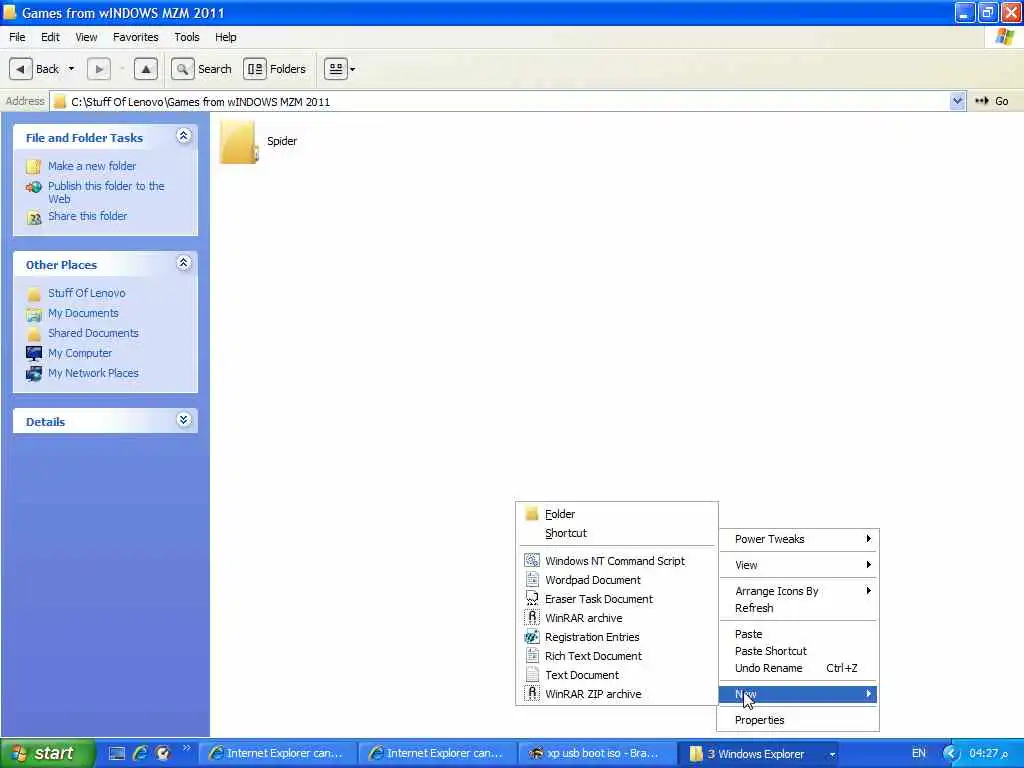Screen dimensions: 1024x768
Task: Open the Views toolbar icon
Action: [x=336, y=69]
